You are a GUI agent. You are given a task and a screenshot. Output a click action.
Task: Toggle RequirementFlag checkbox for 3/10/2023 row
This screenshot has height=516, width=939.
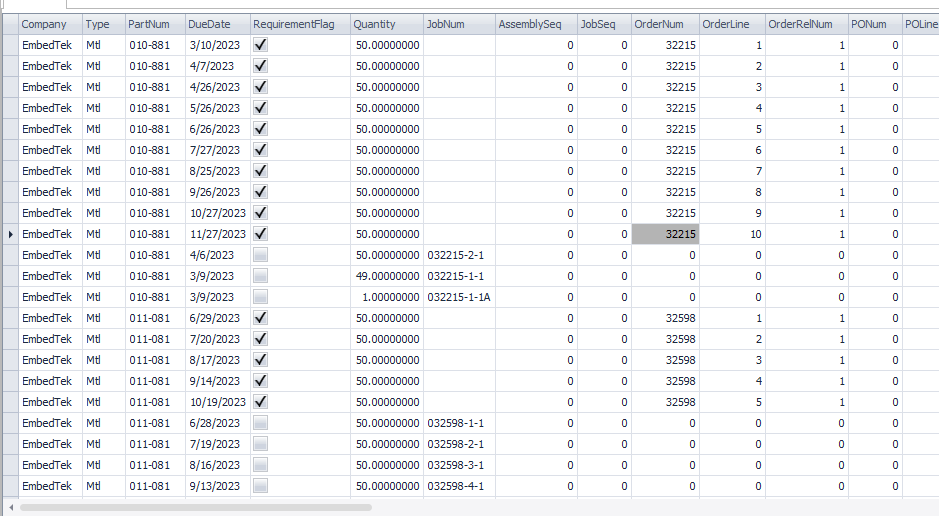click(260, 45)
